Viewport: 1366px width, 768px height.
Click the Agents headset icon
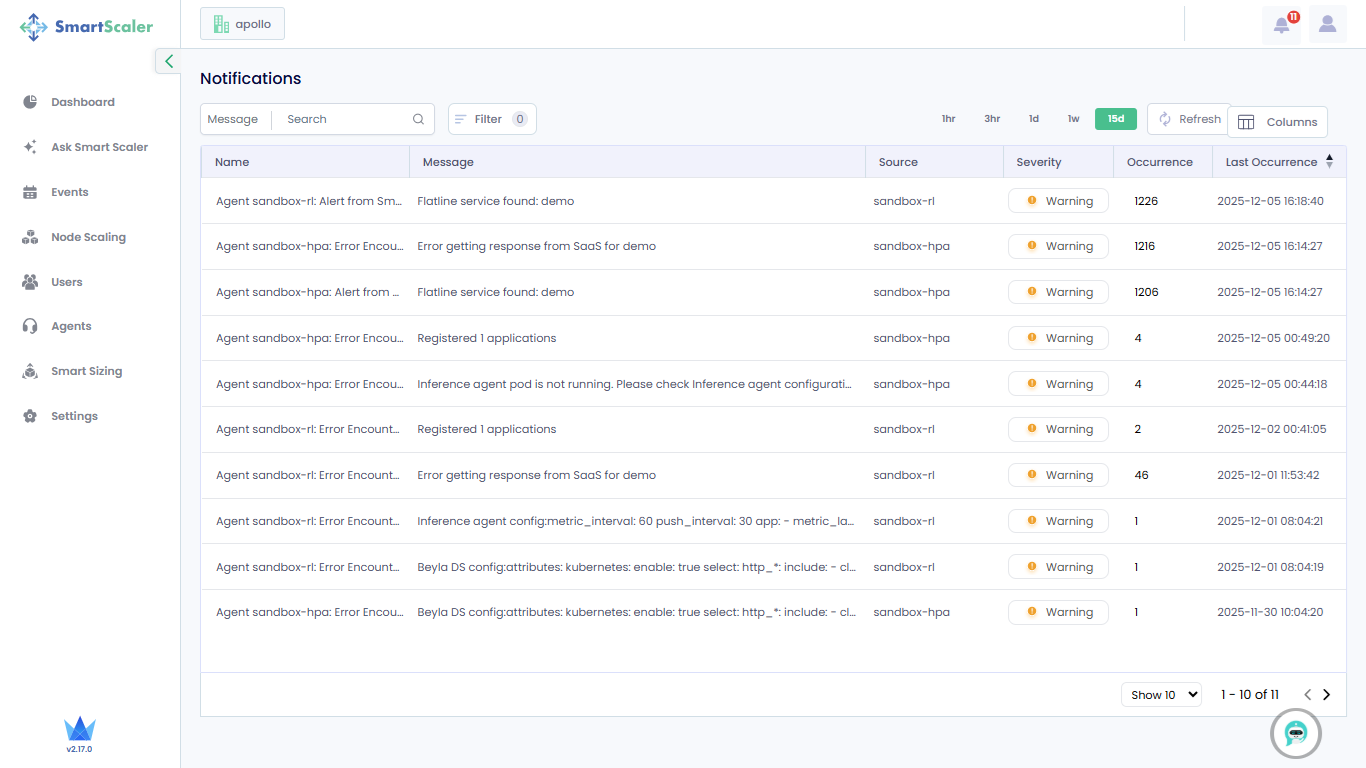pyautogui.click(x=30, y=326)
